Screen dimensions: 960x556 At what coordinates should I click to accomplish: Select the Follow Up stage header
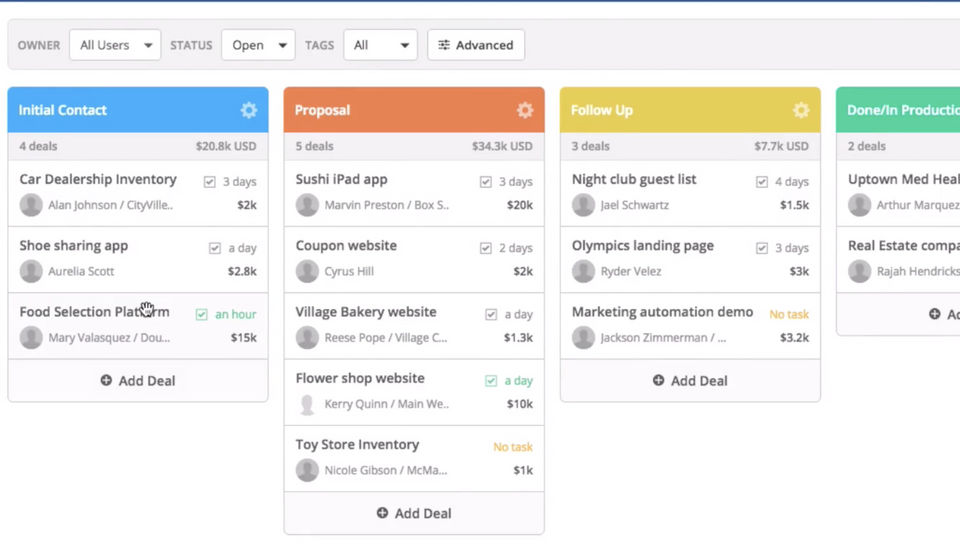pyautogui.click(x=690, y=110)
